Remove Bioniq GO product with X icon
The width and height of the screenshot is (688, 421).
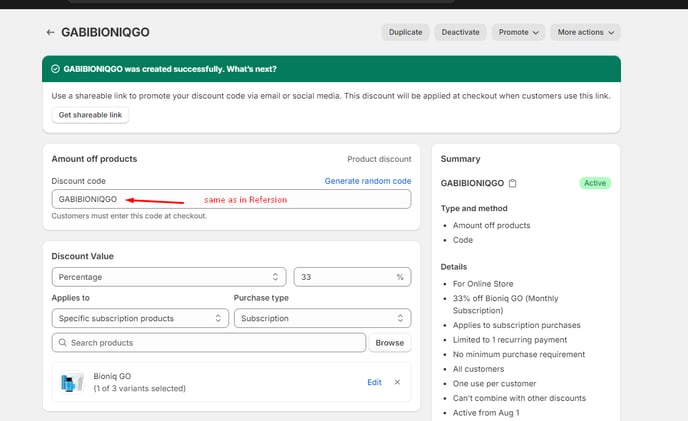[x=397, y=382]
